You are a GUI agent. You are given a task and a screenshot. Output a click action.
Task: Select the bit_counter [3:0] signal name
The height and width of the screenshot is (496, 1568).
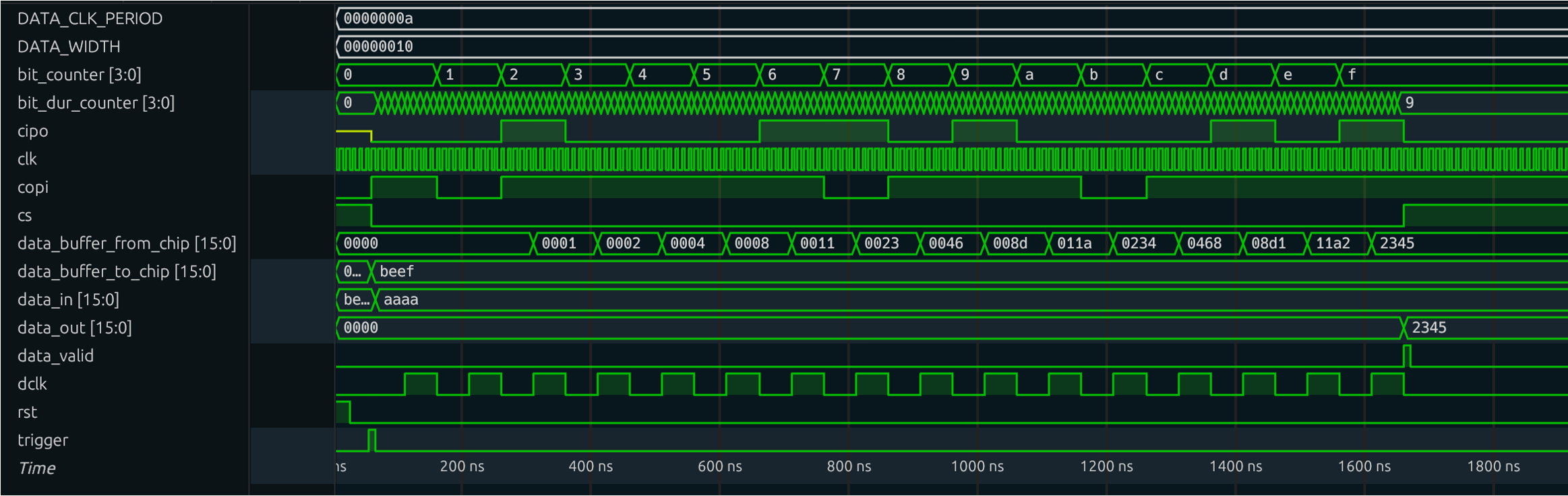coord(79,75)
